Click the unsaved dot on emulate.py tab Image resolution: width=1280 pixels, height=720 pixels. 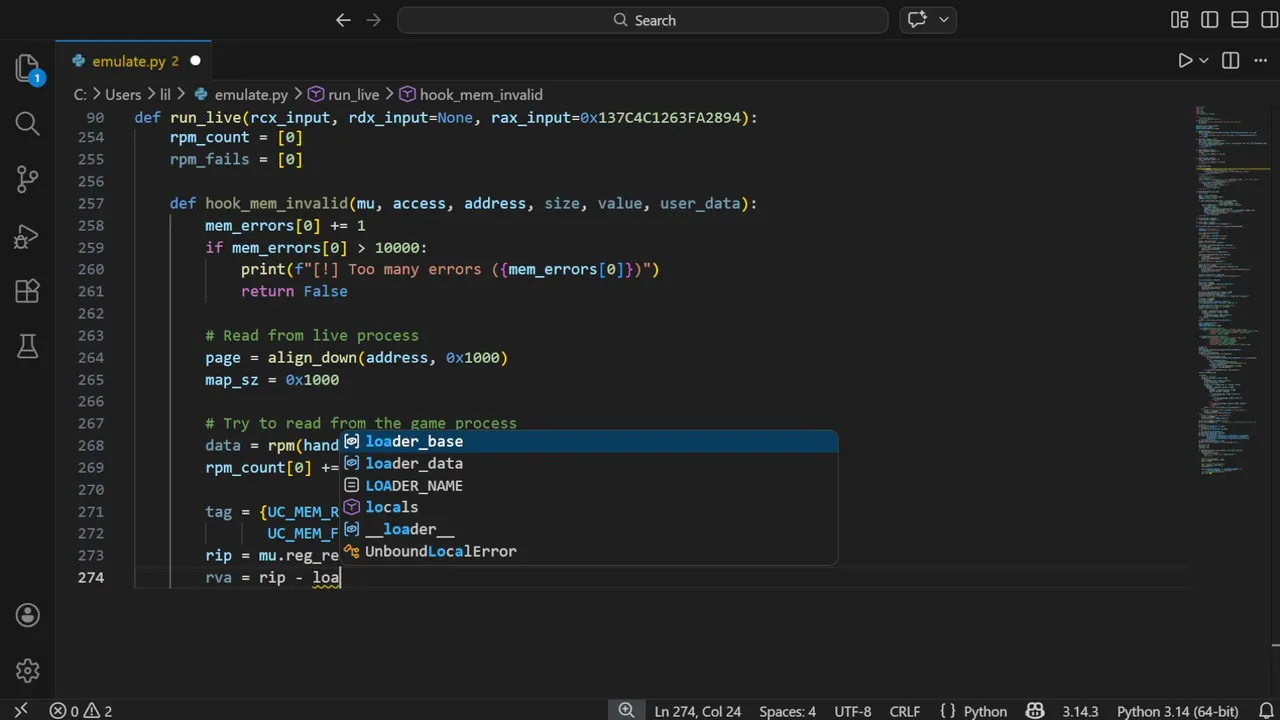pyautogui.click(x=195, y=61)
